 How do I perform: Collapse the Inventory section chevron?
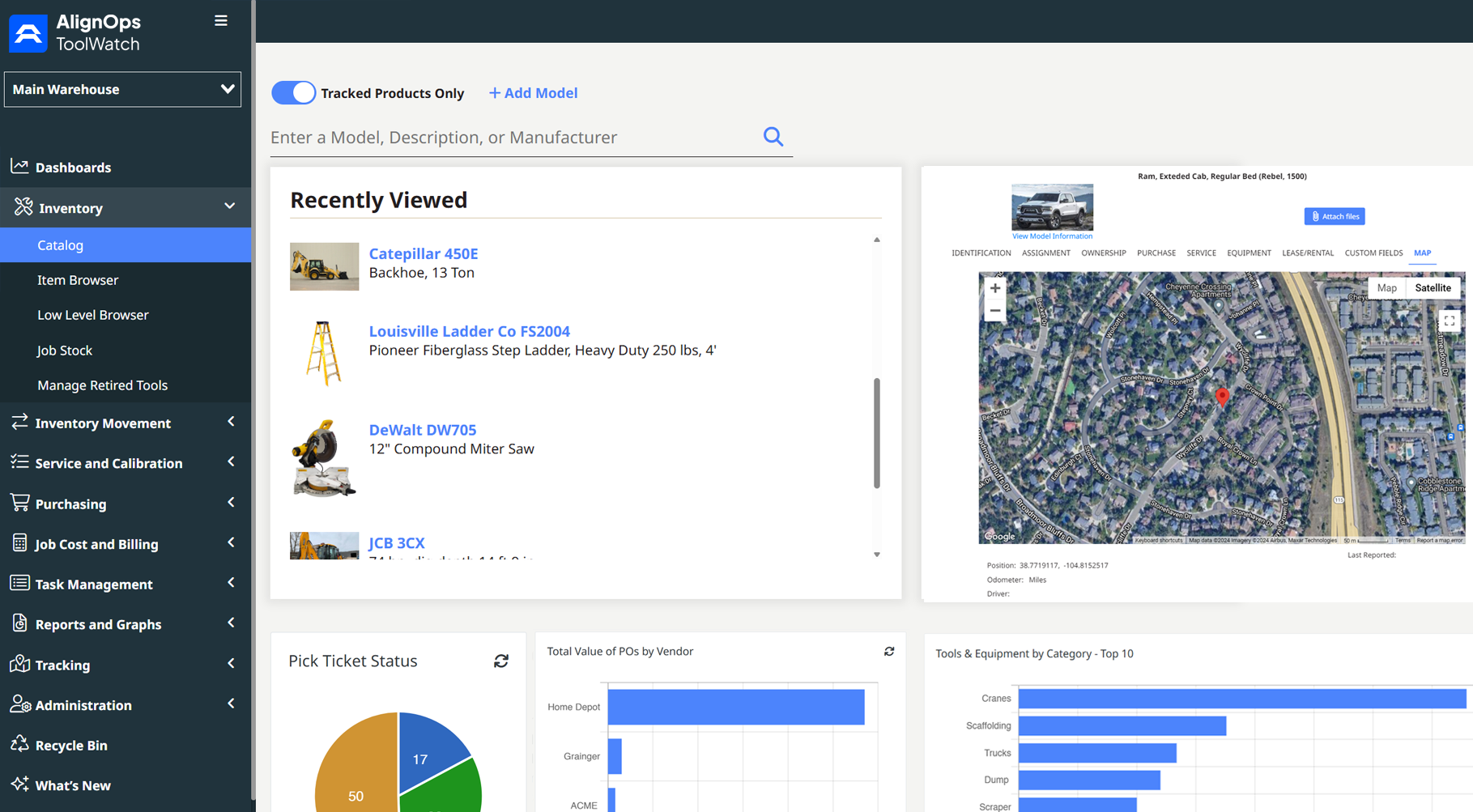(230, 206)
